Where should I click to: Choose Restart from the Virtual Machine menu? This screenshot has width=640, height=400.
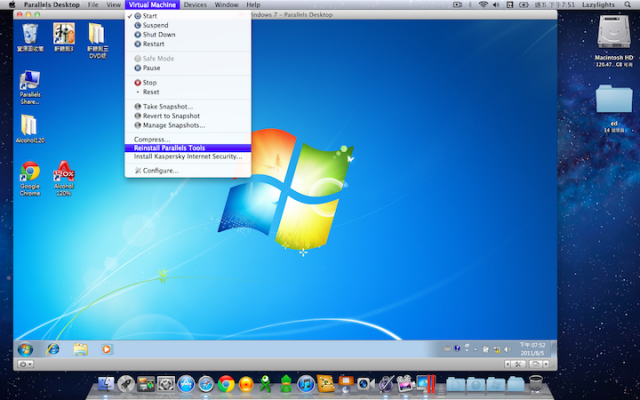click(x=188, y=44)
